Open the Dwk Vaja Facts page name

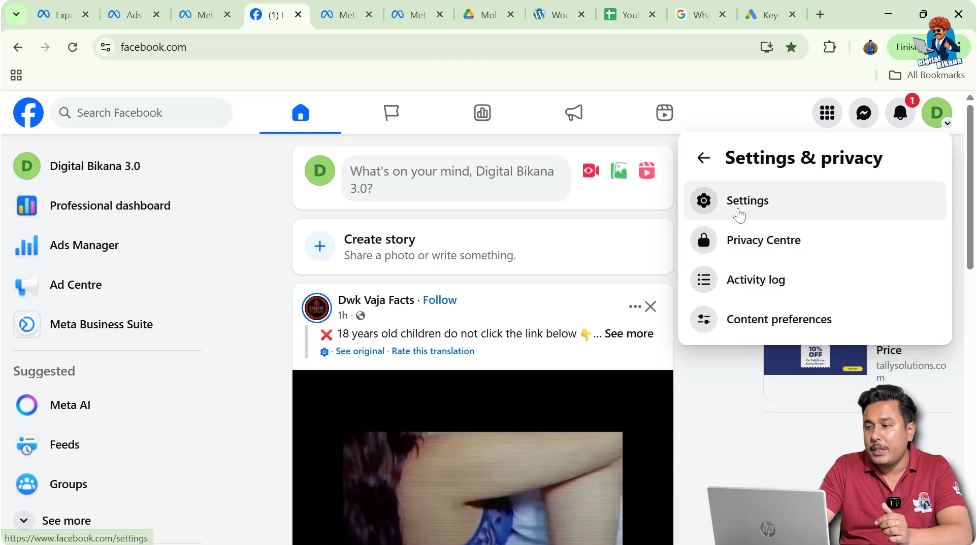tap(376, 300)
